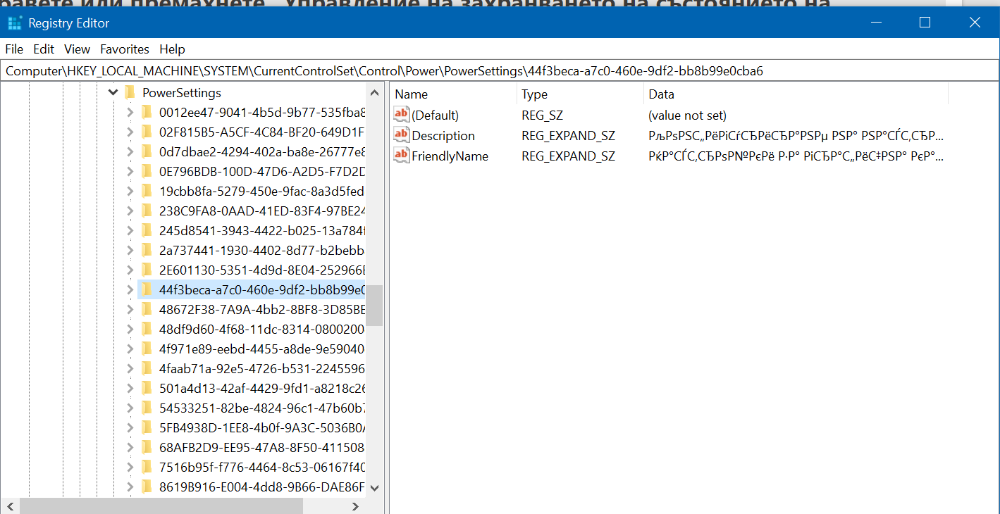The width and height of the screenshot is (1000, 514).
Task: Sort by the Data column header
Action: tap(796, 94)
